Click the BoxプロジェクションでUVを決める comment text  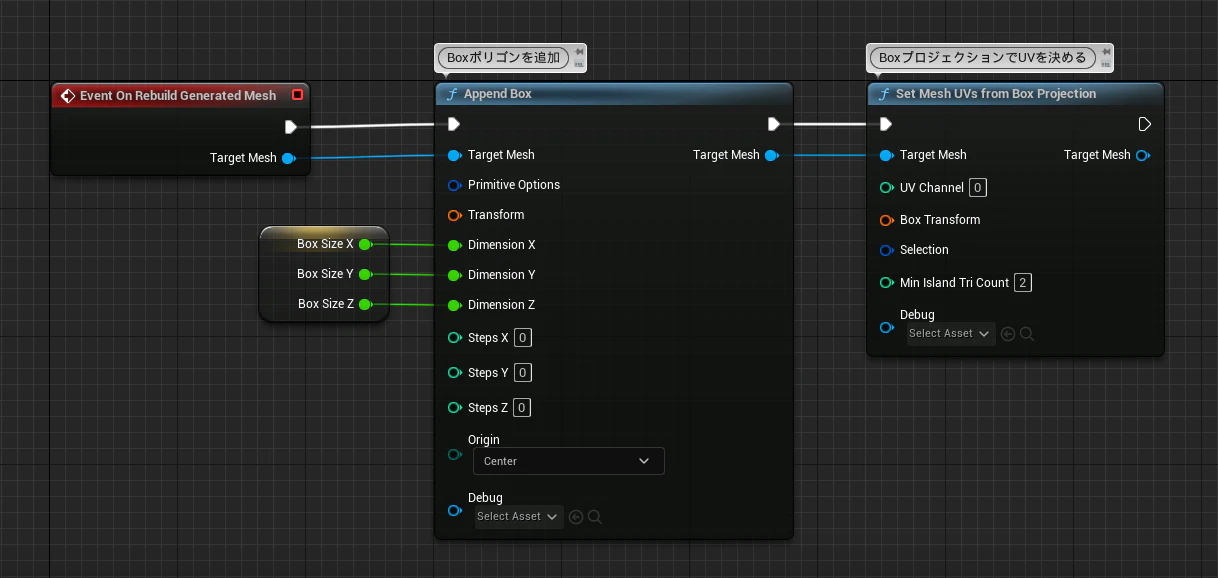point(982,58)
